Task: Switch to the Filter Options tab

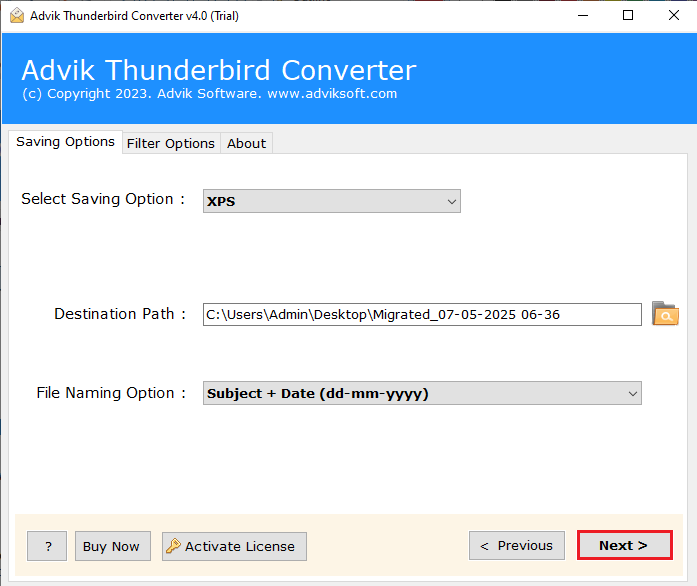Action: (171, 143)
